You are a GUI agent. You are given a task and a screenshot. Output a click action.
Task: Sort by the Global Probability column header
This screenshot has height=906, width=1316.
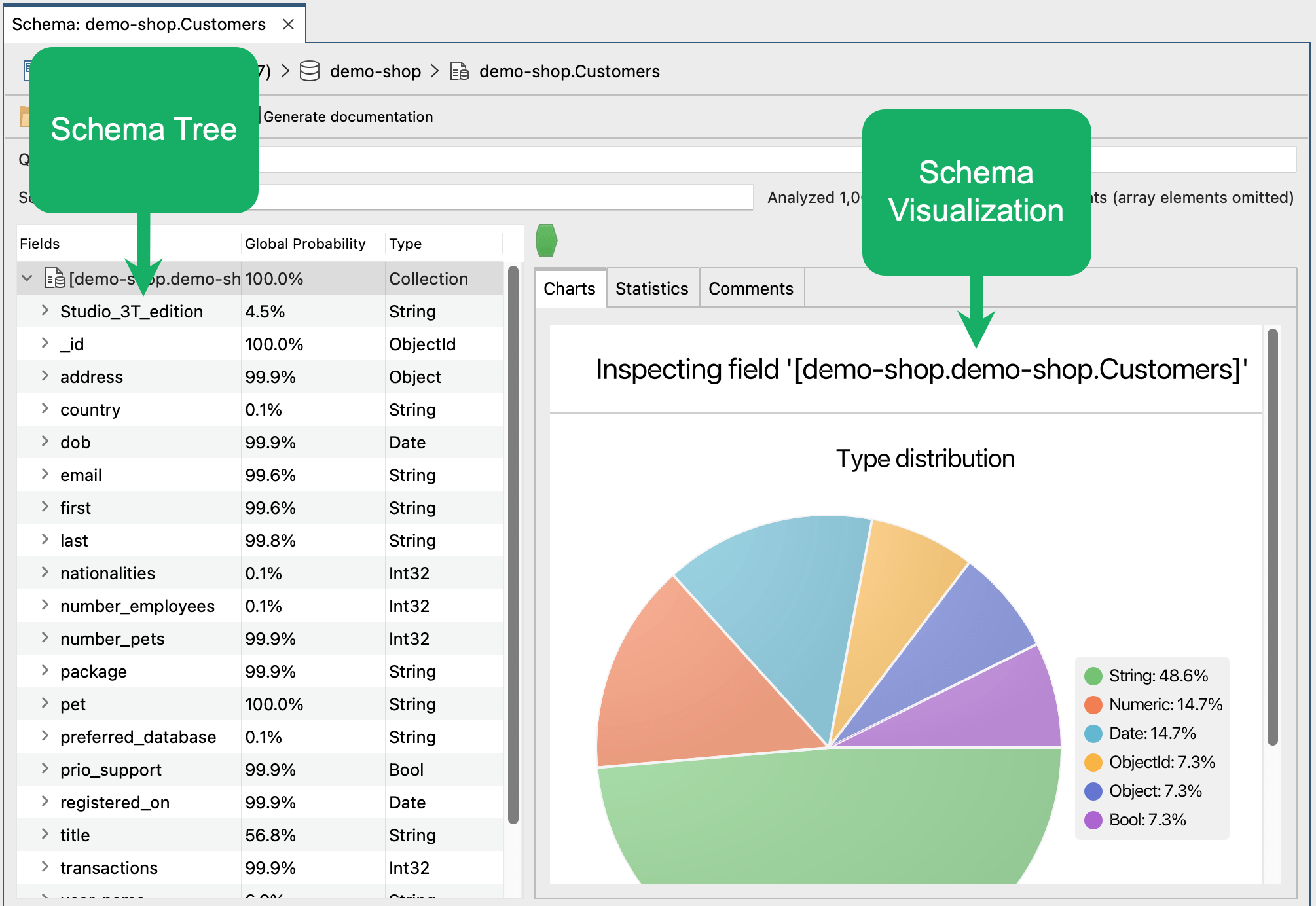coord(313,244)
